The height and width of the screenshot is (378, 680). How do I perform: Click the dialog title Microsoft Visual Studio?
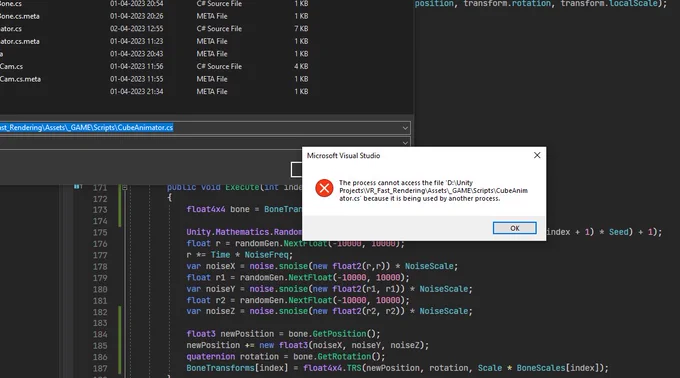coord(343,156)
